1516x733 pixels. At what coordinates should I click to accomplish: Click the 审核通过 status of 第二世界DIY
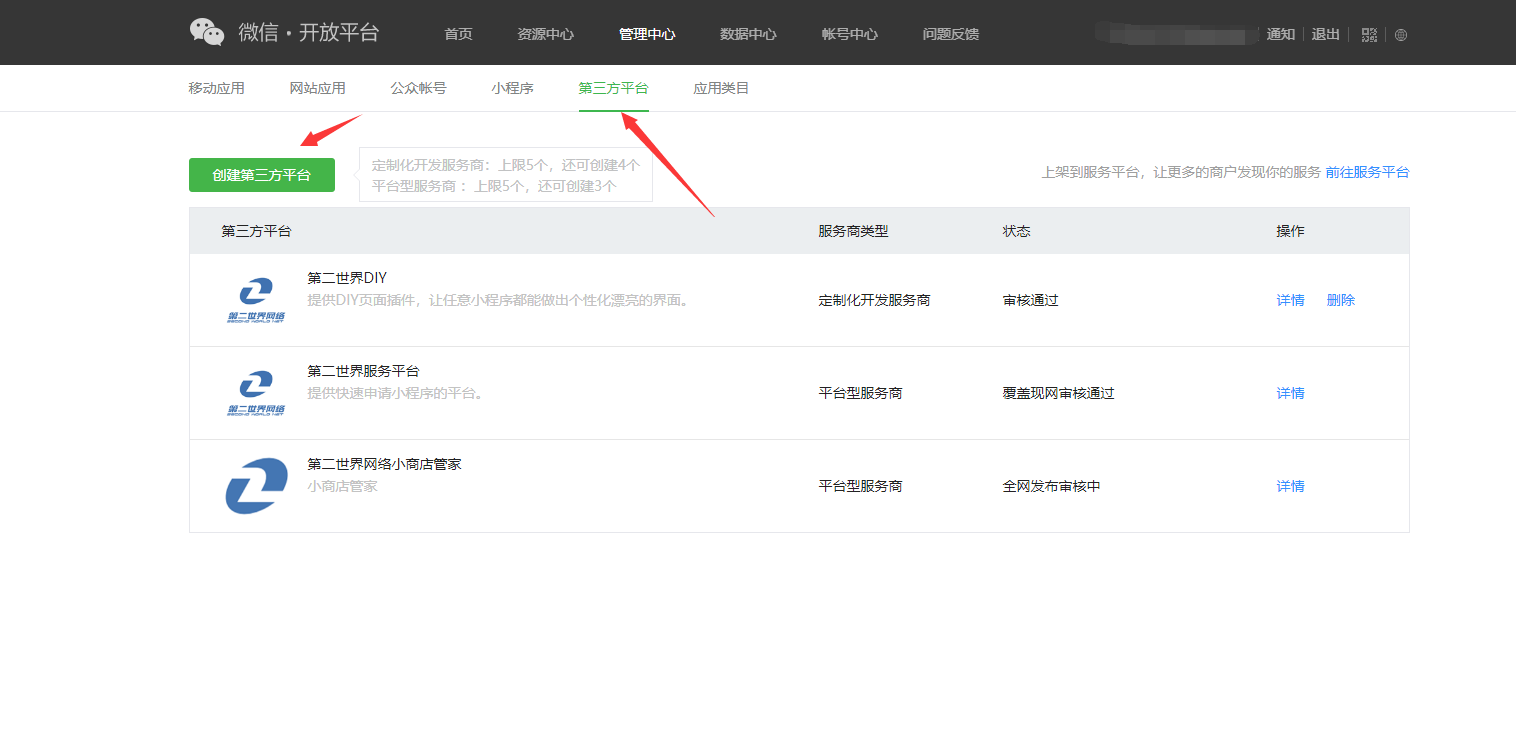1031,300
